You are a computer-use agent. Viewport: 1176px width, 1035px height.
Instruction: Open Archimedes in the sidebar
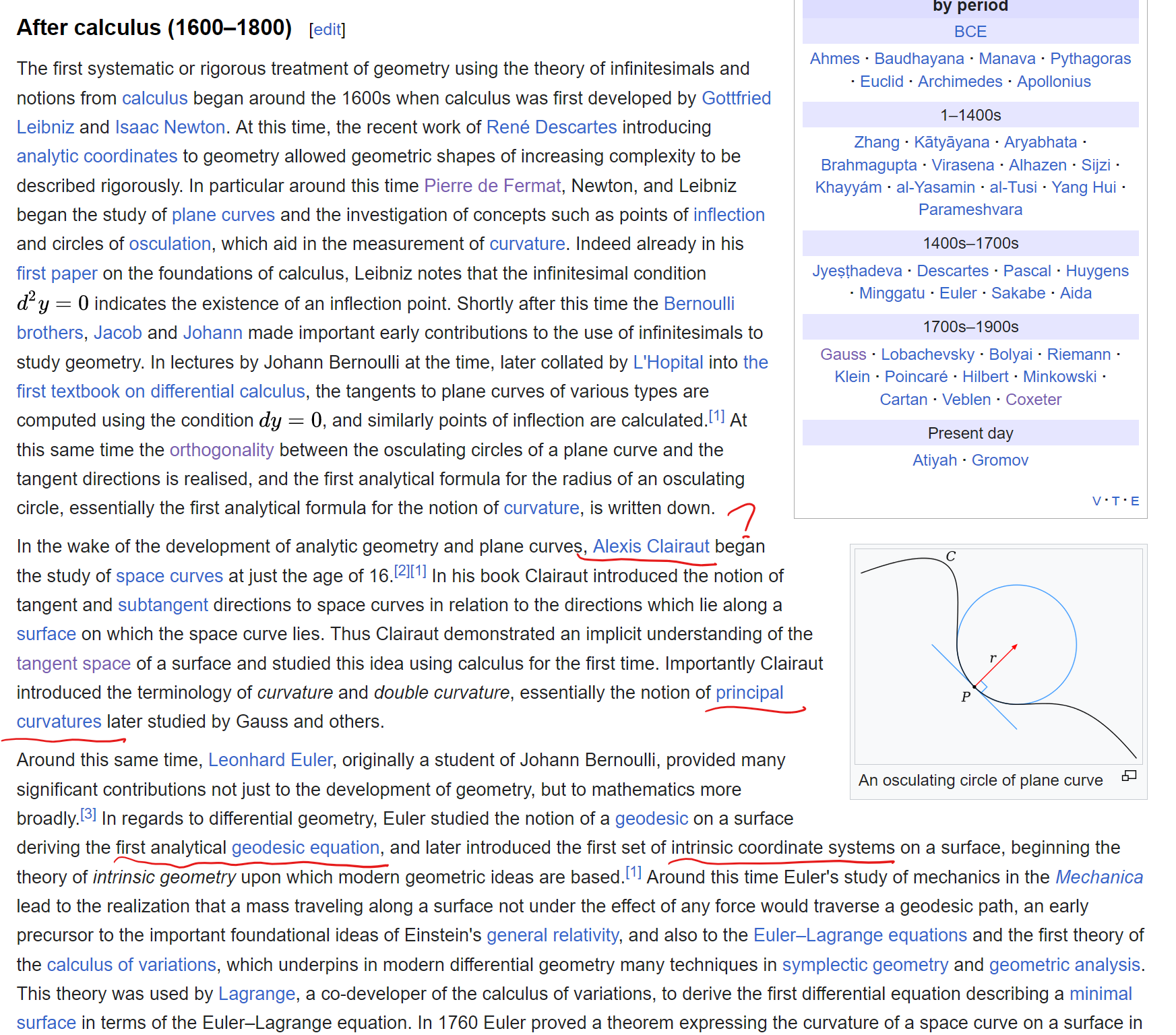click(960, 82)
